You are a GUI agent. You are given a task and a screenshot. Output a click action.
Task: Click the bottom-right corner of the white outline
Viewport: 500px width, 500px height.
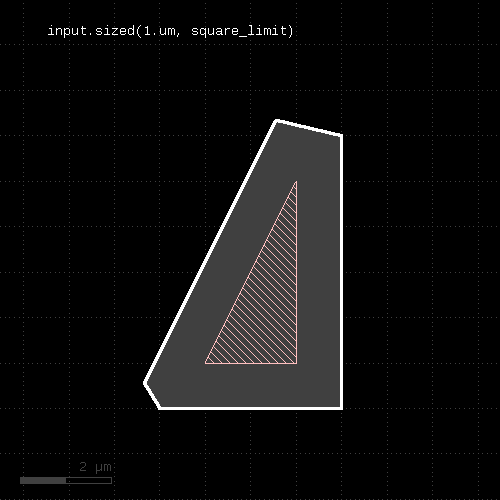tap(341, 408)
